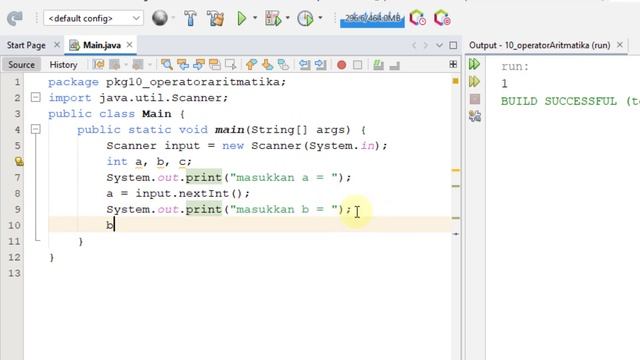Screen dimensions: 640x360
Task: Click Re-run with different parameters icon
Action: [474, 82]
